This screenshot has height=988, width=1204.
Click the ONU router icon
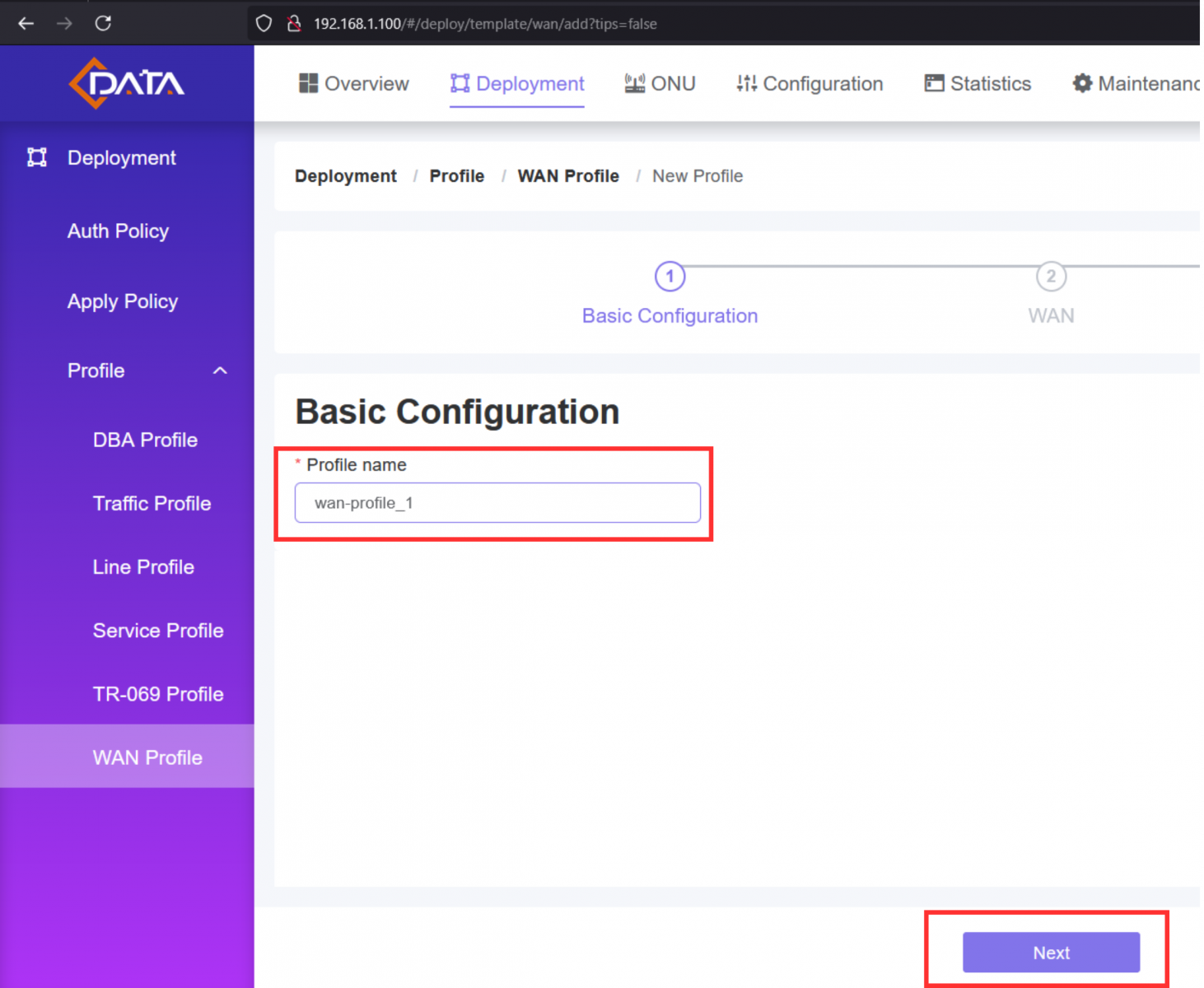click(x=634, y=83)
